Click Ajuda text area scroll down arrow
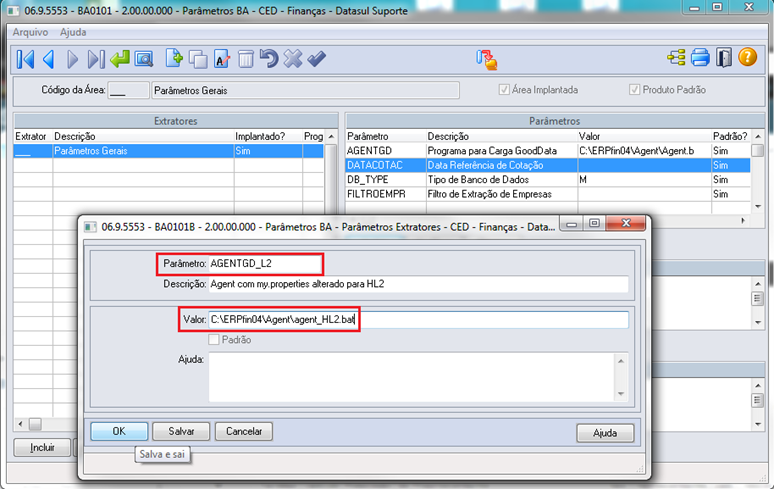 [621, 394]
